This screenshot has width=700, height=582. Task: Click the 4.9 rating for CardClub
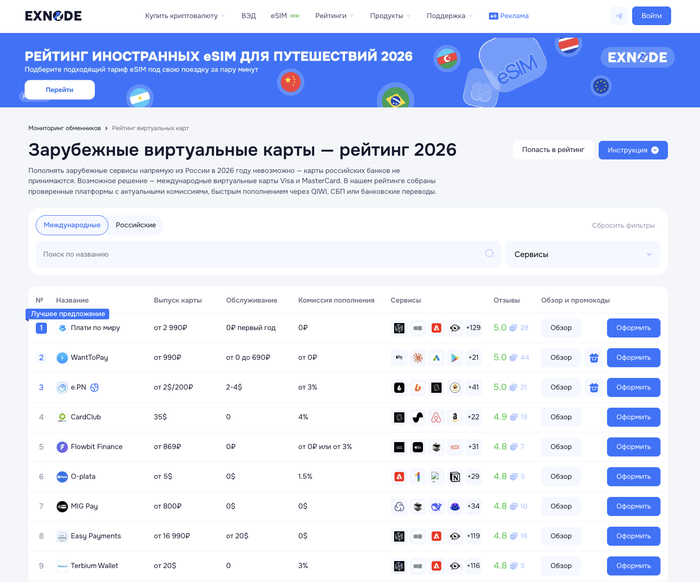pos(500,417)
